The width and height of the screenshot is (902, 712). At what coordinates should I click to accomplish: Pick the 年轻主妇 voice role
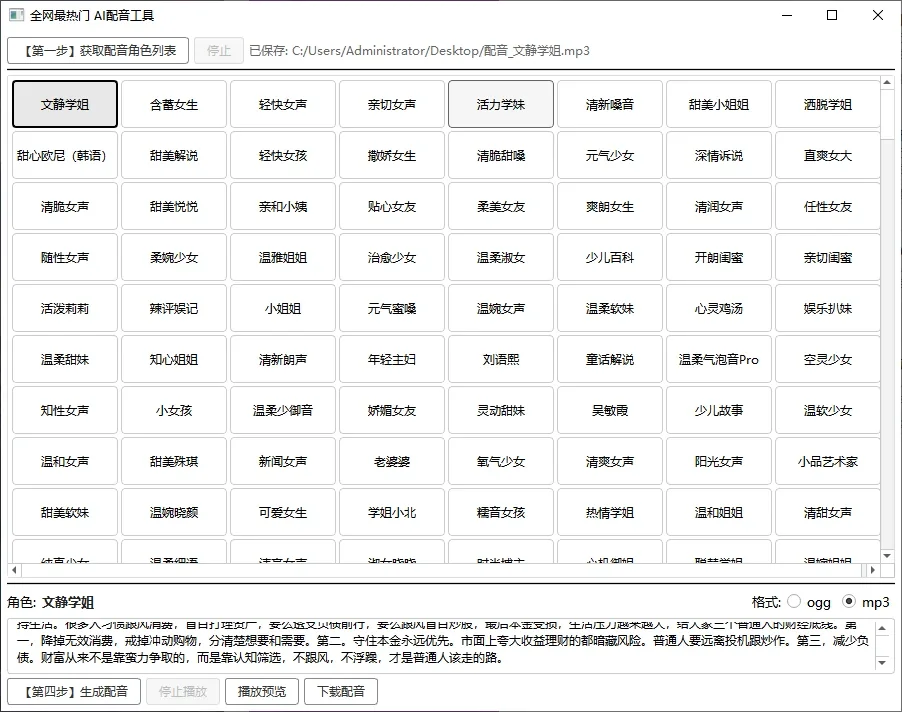[392, 359]
